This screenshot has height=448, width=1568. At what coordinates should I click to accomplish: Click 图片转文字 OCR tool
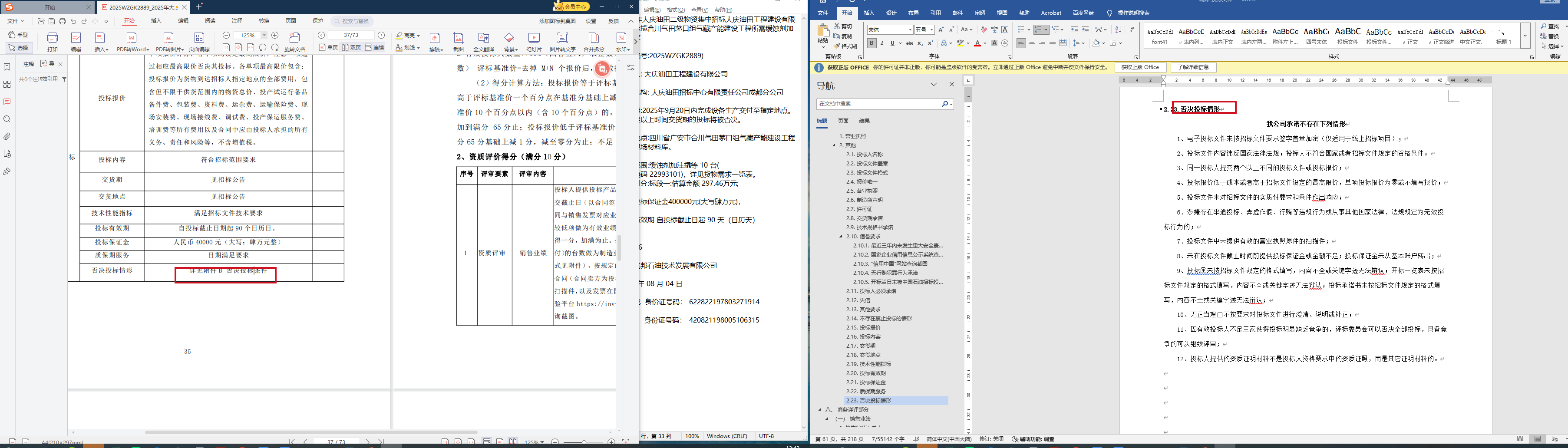click(x=562, y=41)
